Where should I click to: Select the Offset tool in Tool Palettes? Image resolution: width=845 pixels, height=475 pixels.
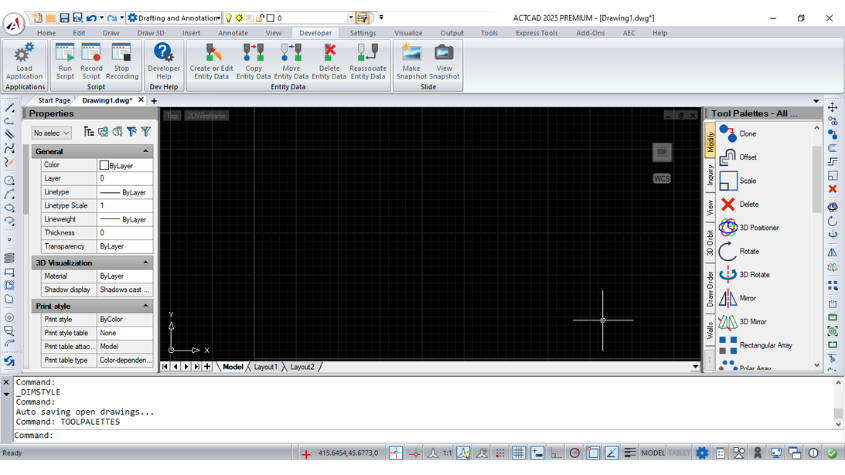[738, 157]
